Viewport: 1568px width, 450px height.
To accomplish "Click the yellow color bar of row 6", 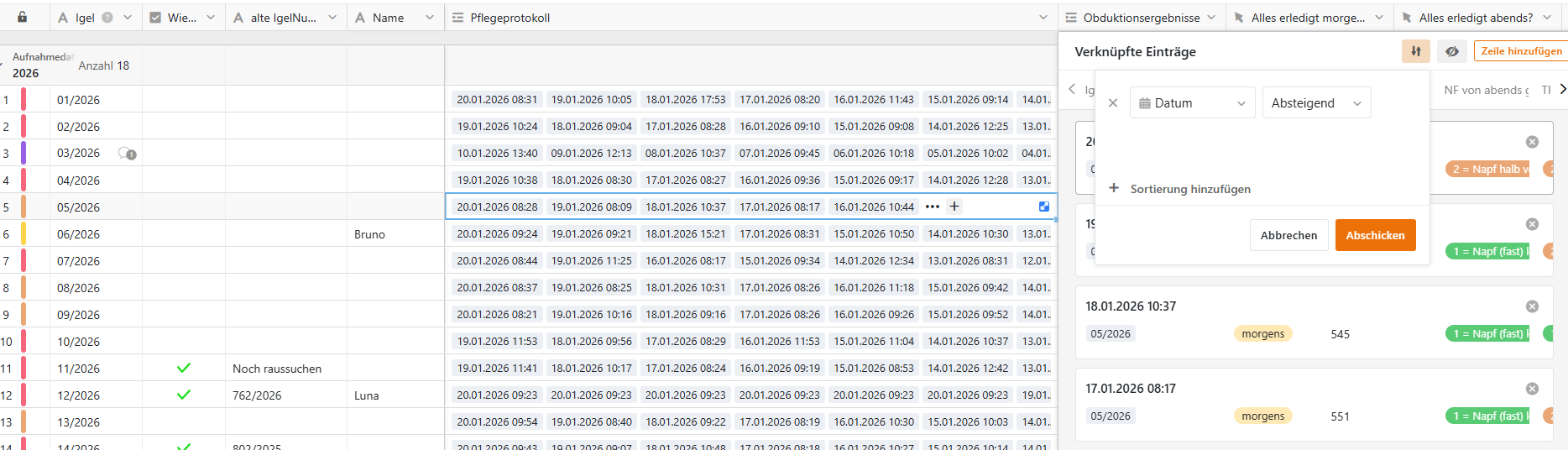I will click(x=24, y=234).
